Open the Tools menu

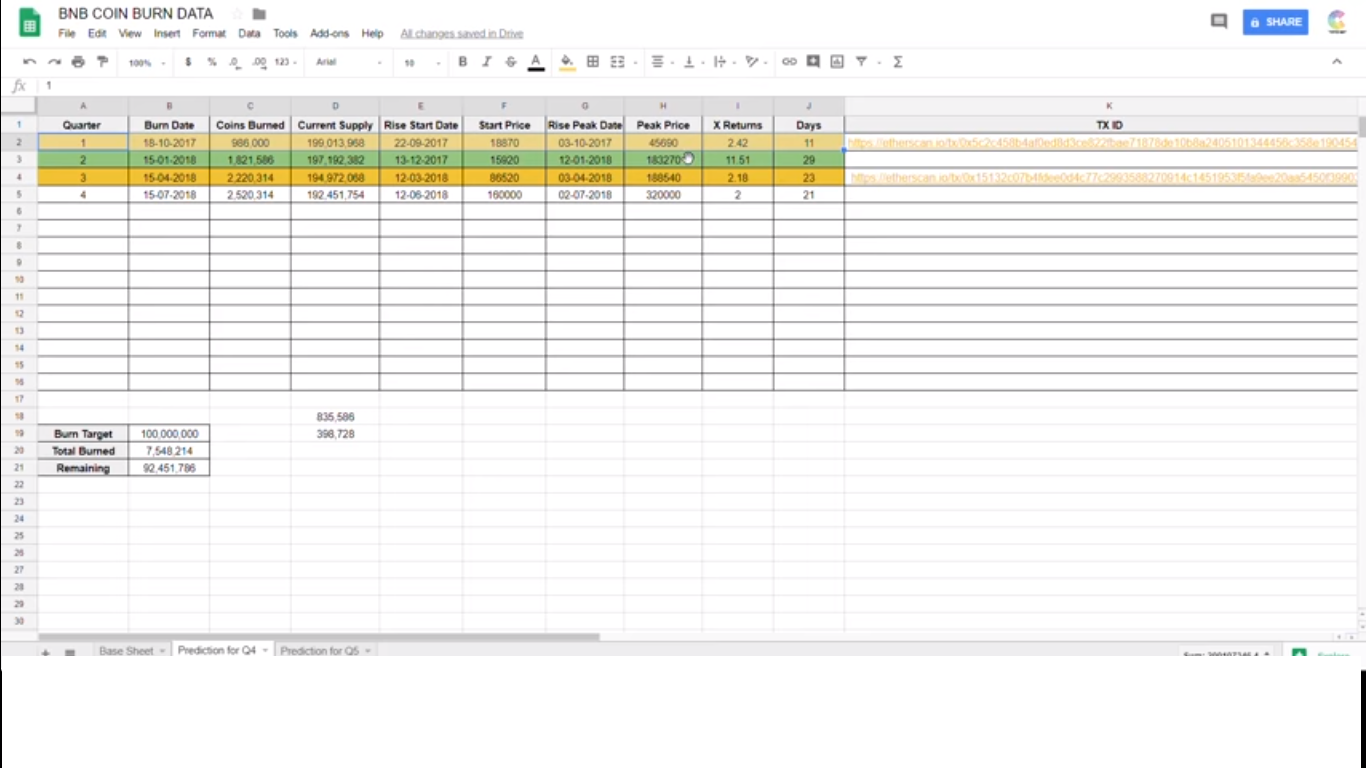[285, 33]
